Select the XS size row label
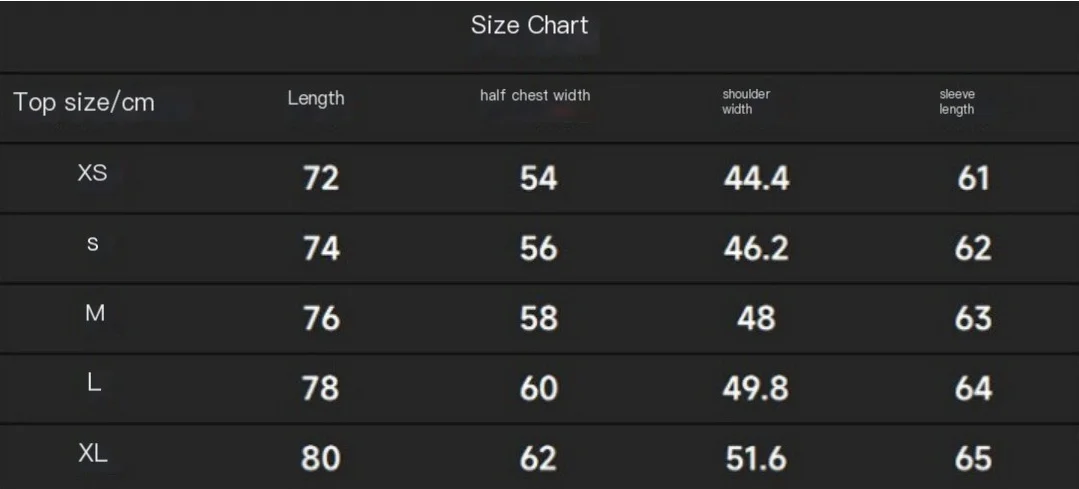 pyautogui.click(x=92, y=173)
